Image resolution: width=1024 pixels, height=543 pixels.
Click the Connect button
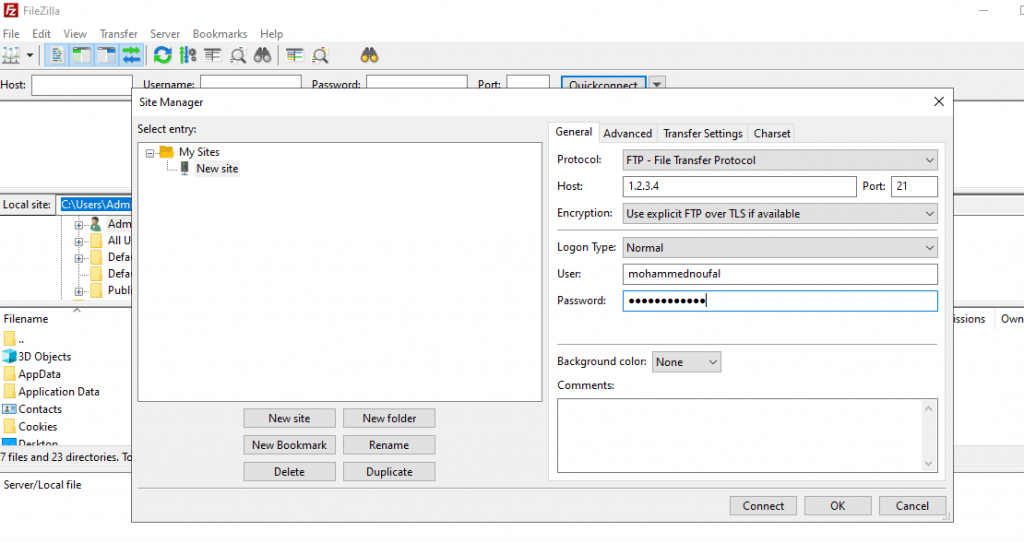(x=763, y=506)
